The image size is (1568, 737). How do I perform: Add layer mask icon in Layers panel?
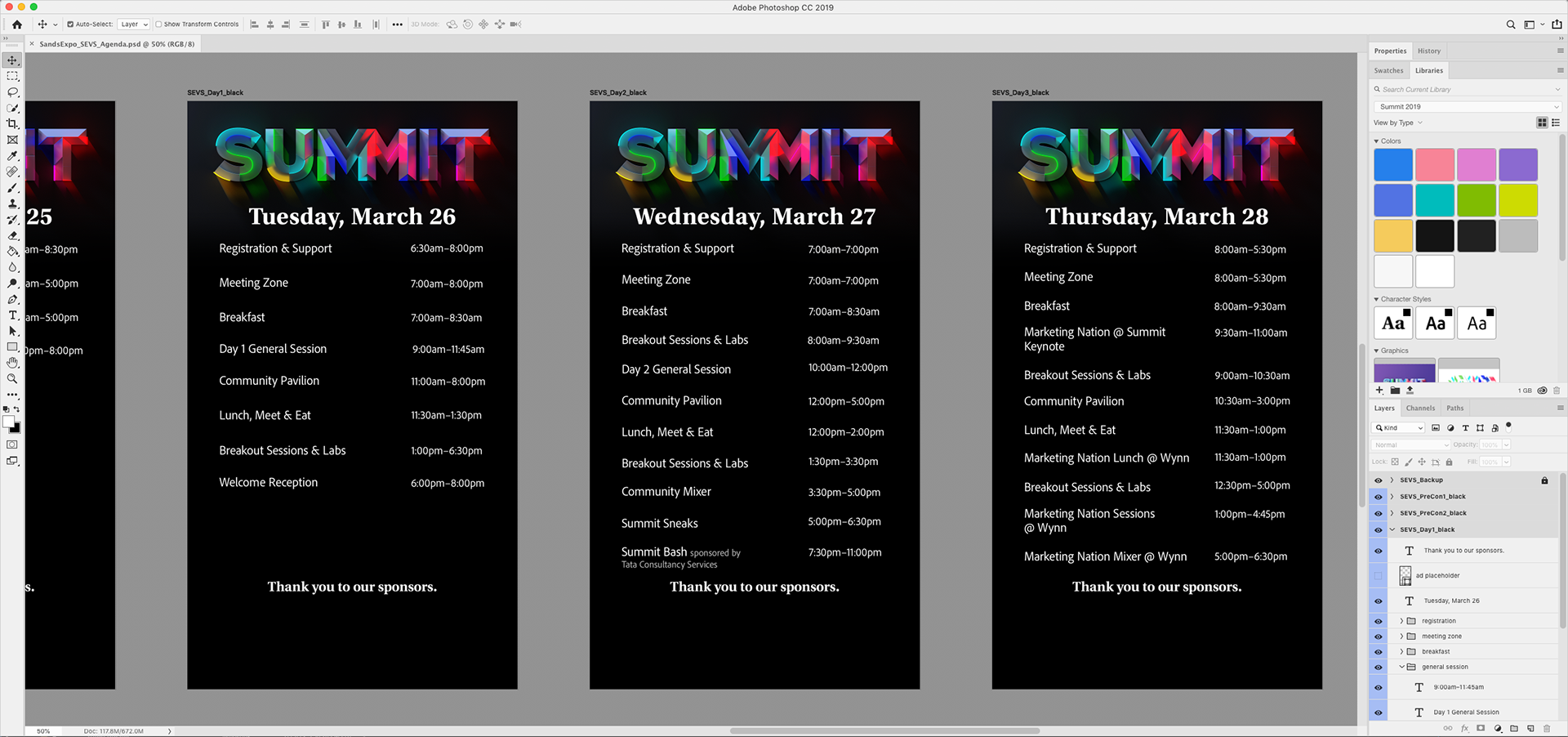(1481, 728)
